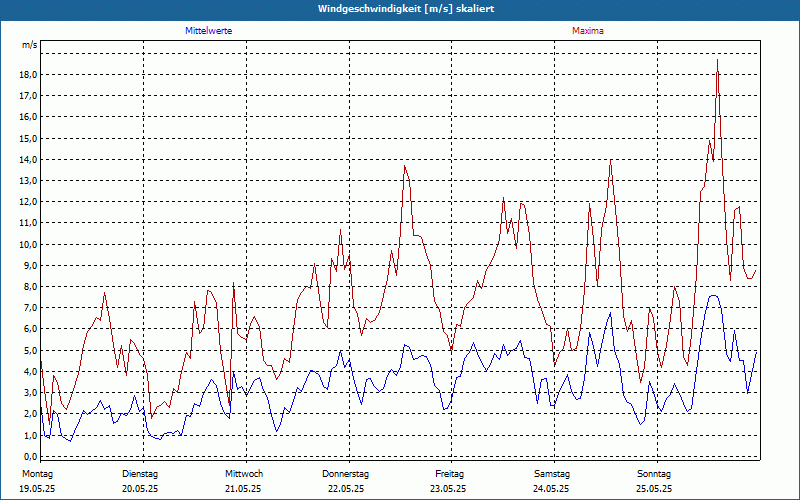This screenshot has height=500, width=800.
Task: Click the '1,0' y-axis value
Action: pyautogui.click(x=30, y=435)
